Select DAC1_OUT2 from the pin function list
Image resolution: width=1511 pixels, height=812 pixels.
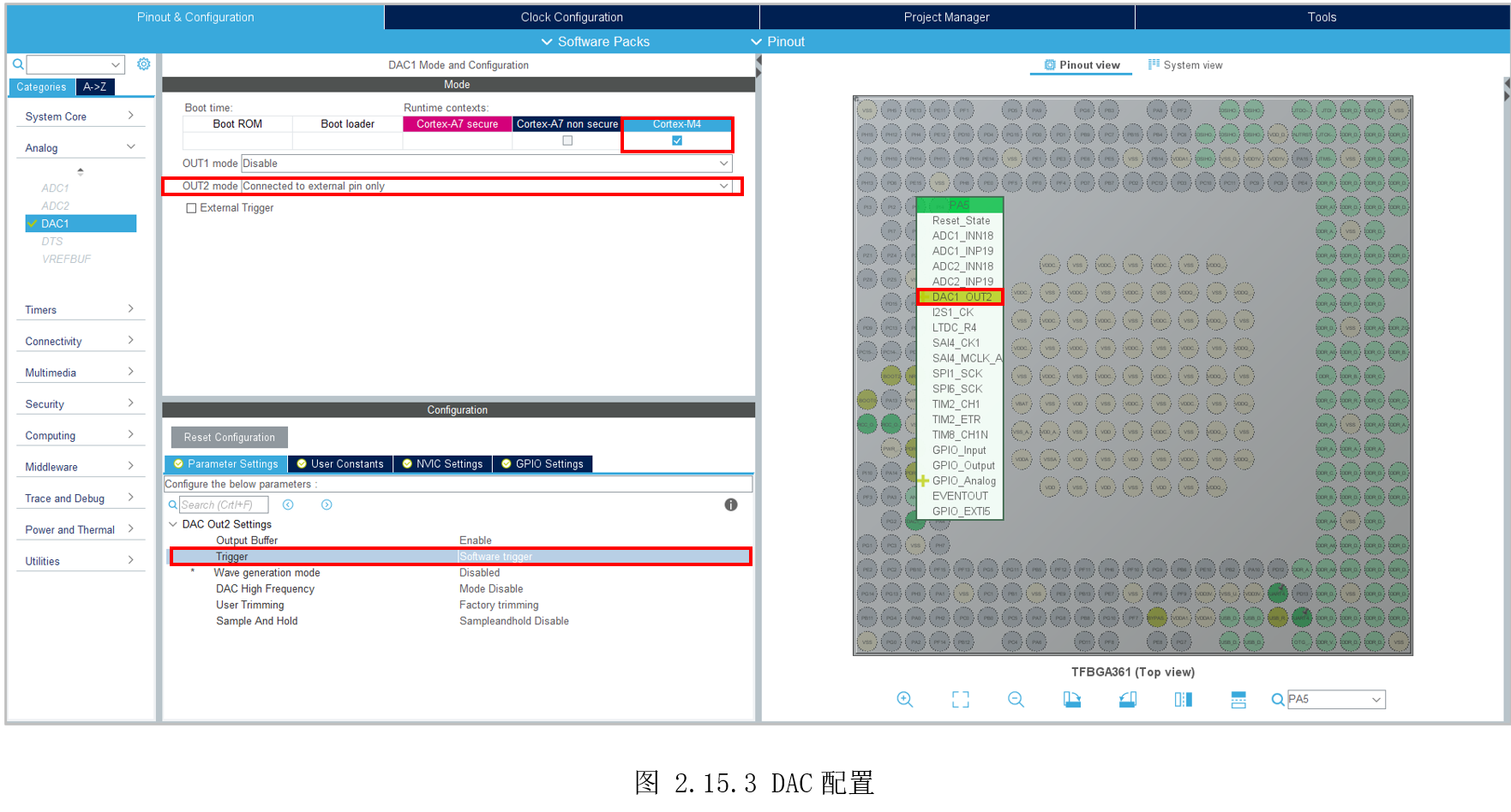[961, 297]
